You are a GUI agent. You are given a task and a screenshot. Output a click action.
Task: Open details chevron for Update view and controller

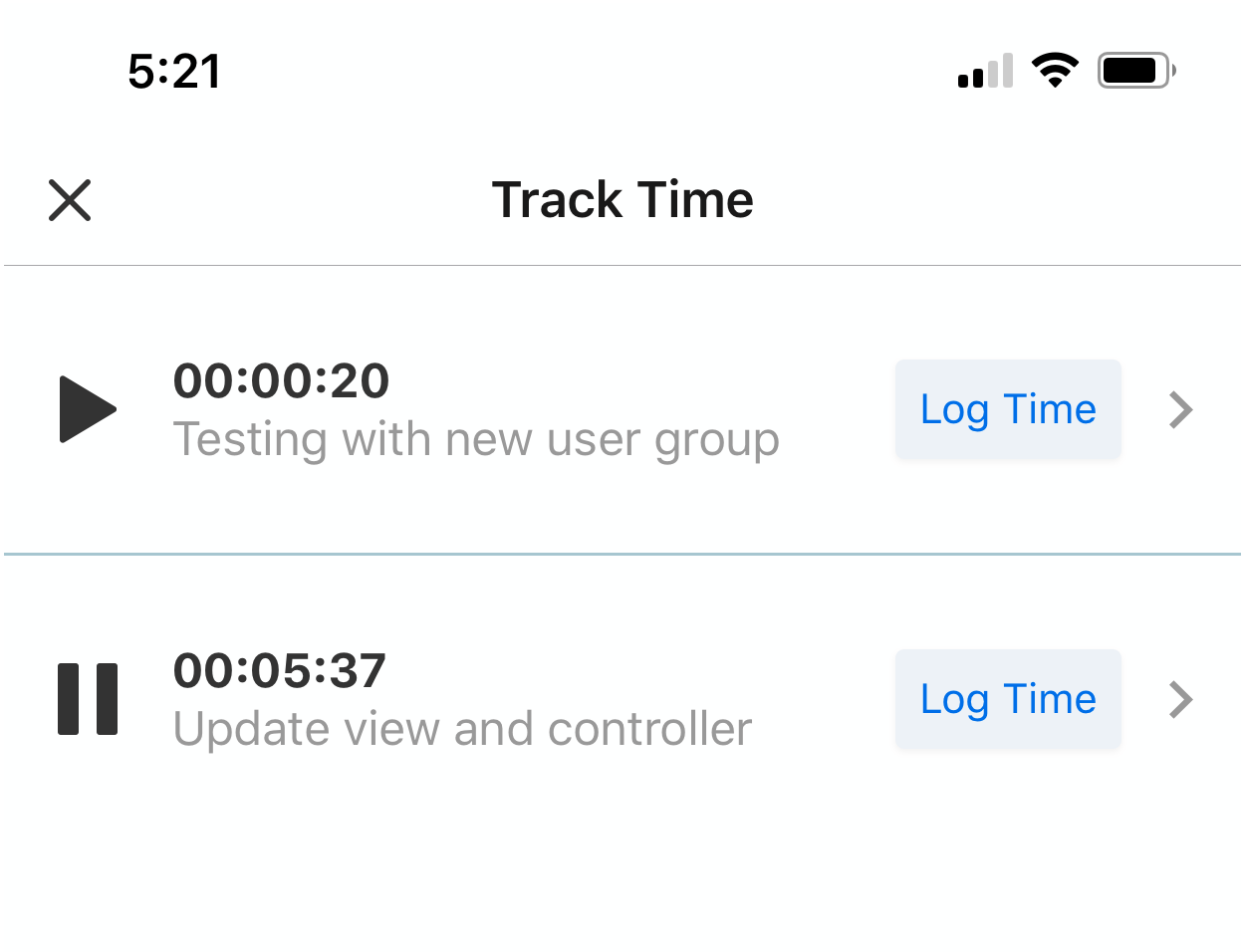pos(1181,699)
